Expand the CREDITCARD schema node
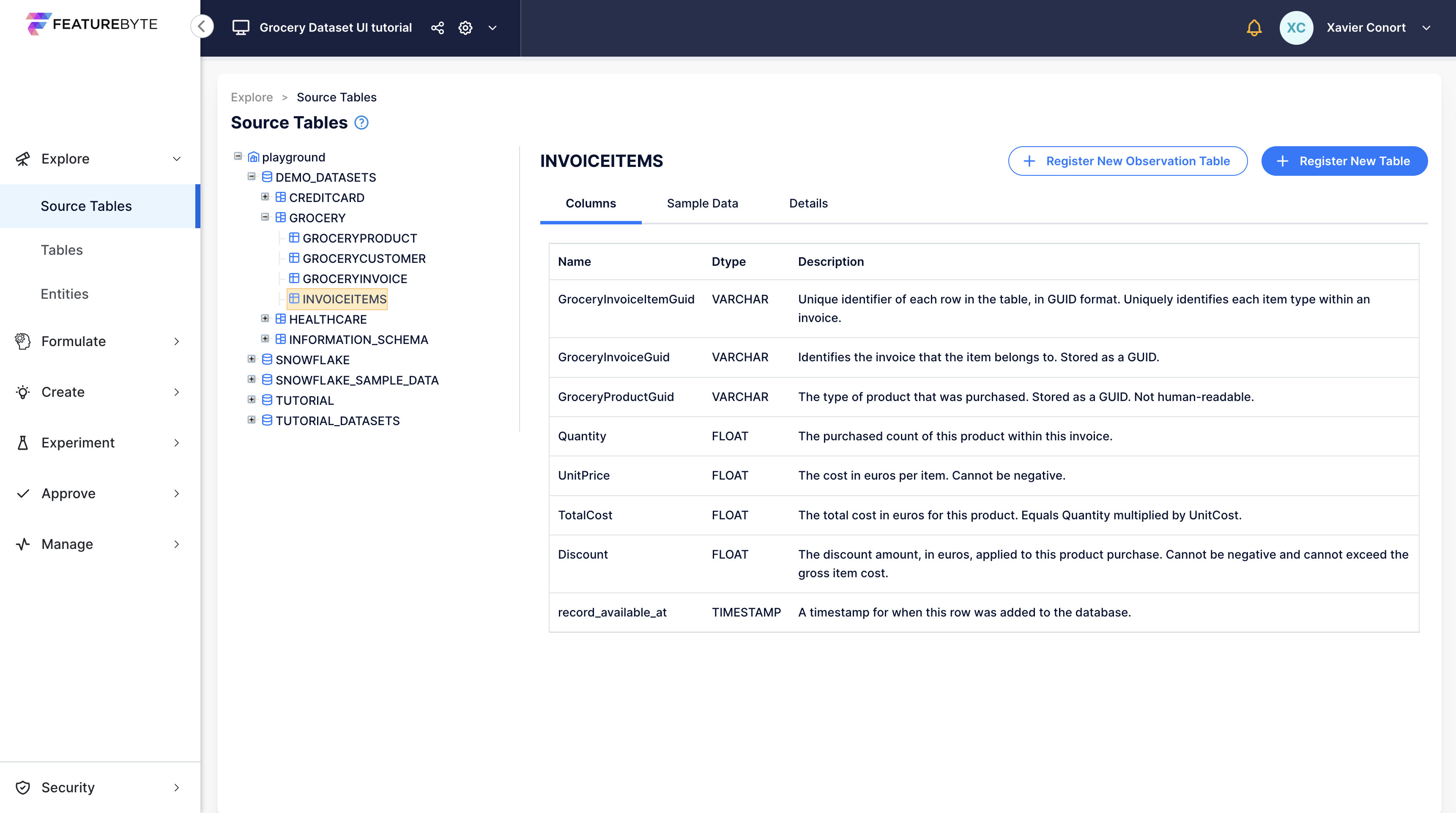Viewport: 1456px width, 813px height. (x=265, y=196)
